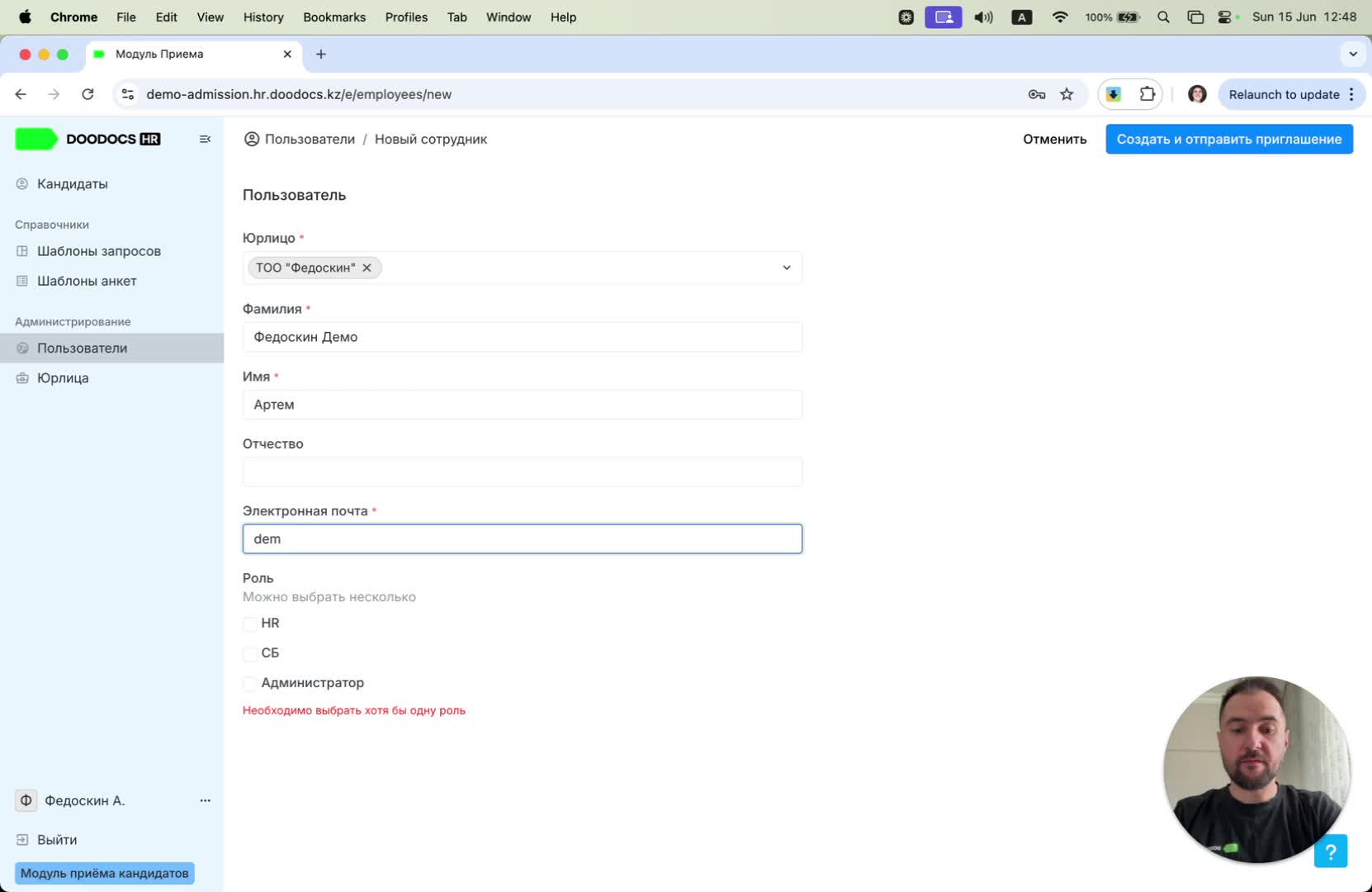Screen dimensions: 1372x892
Task: Open the blue help question mark widget
Action: tap(1330, 851)
